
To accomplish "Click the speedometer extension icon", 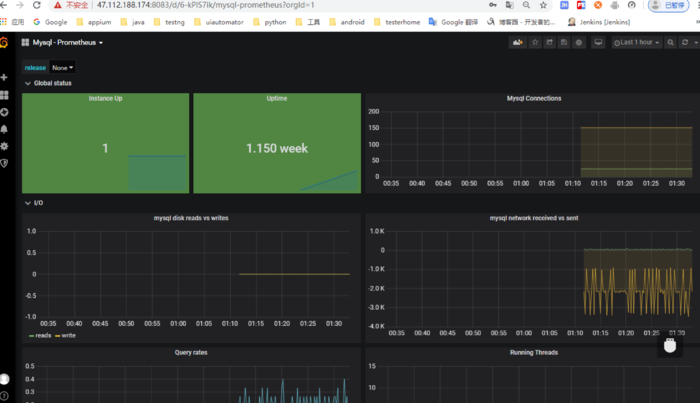I will (631, 5).
